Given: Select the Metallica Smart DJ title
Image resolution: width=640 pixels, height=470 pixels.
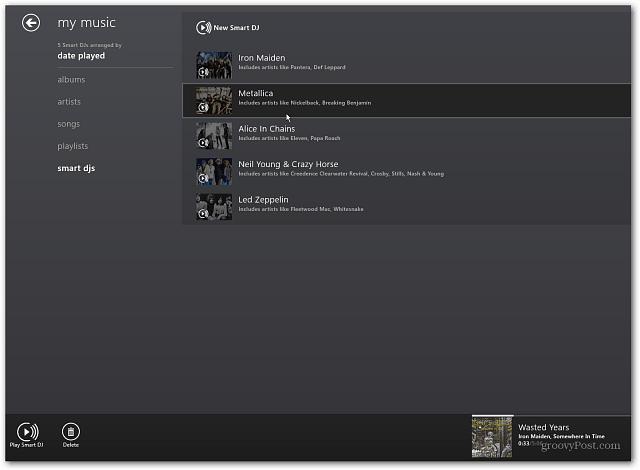Looking at the screenshot, I should 256,93.
